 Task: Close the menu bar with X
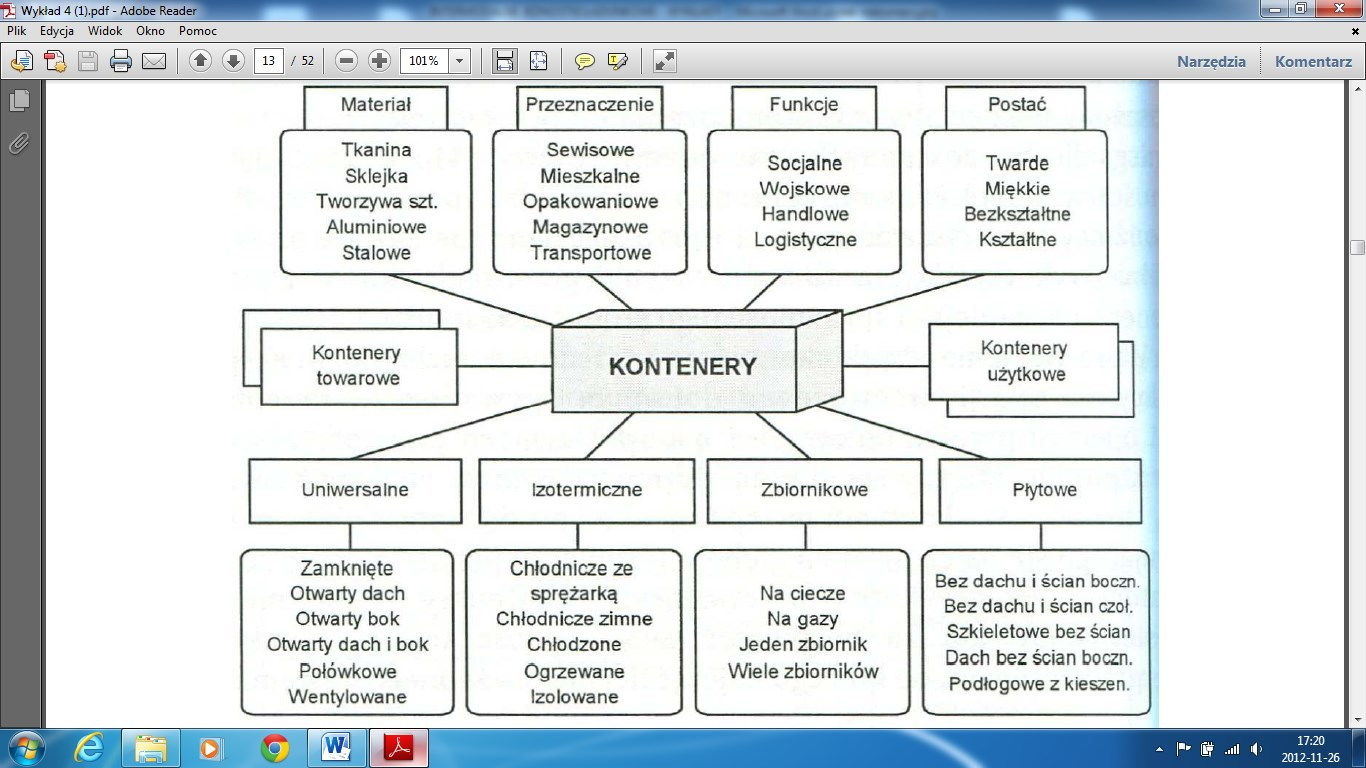(x=1354, y=31)
